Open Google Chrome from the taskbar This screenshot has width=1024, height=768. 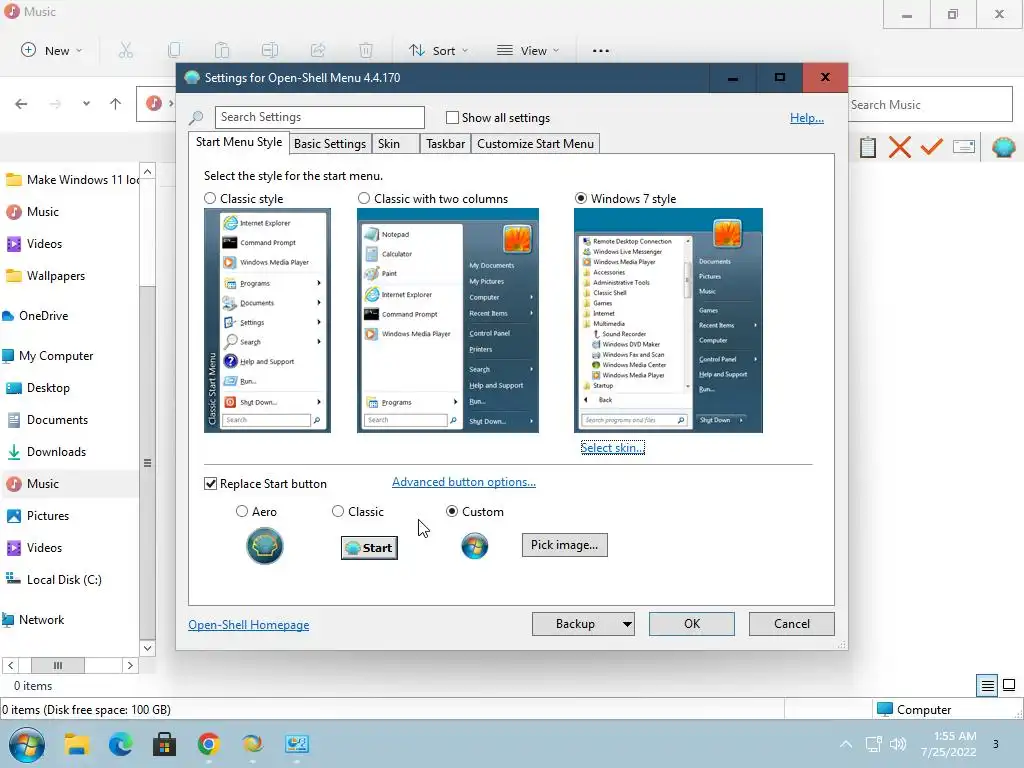point(208,744)
